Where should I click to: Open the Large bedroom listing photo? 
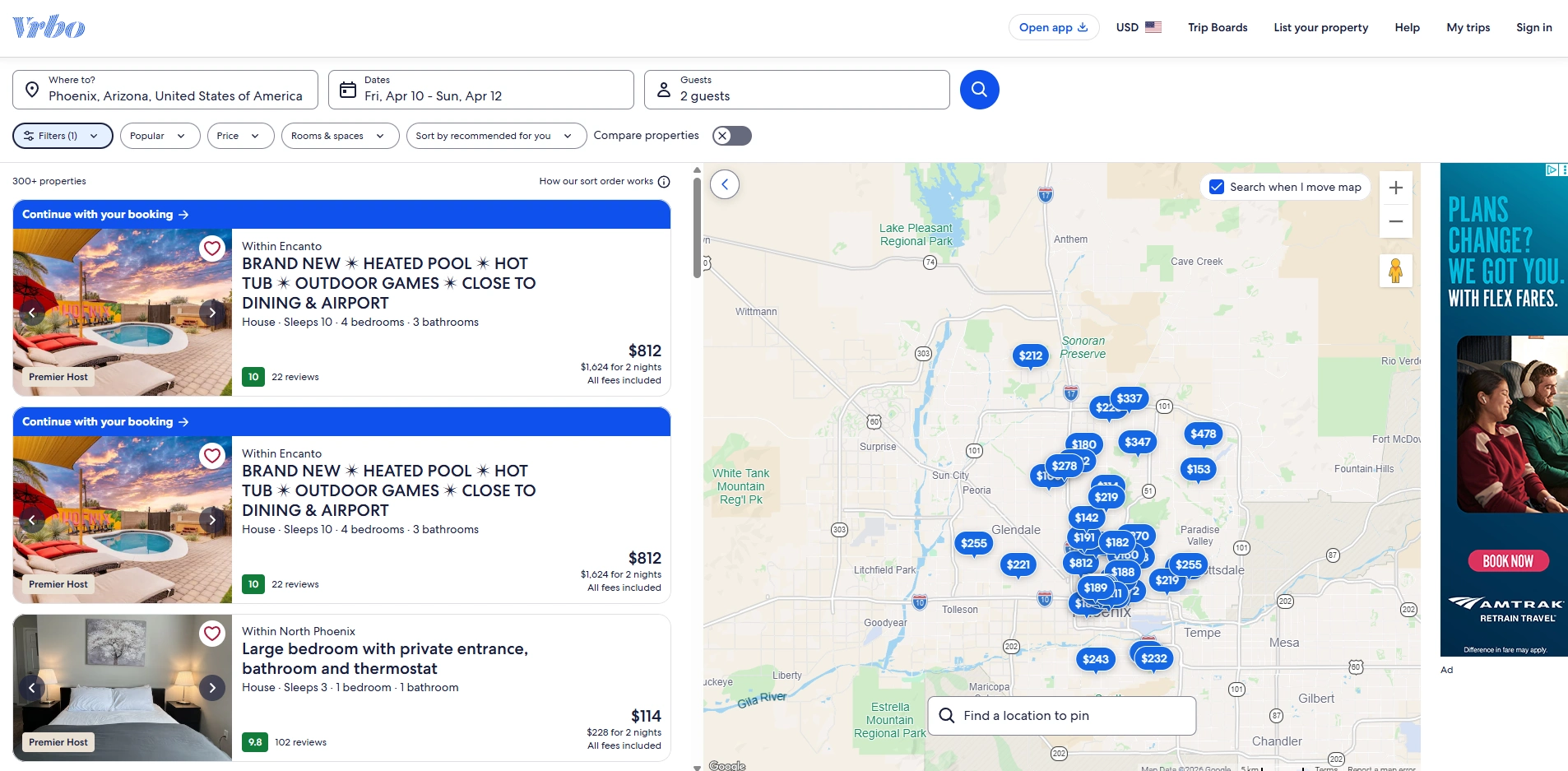click(123, 688)
